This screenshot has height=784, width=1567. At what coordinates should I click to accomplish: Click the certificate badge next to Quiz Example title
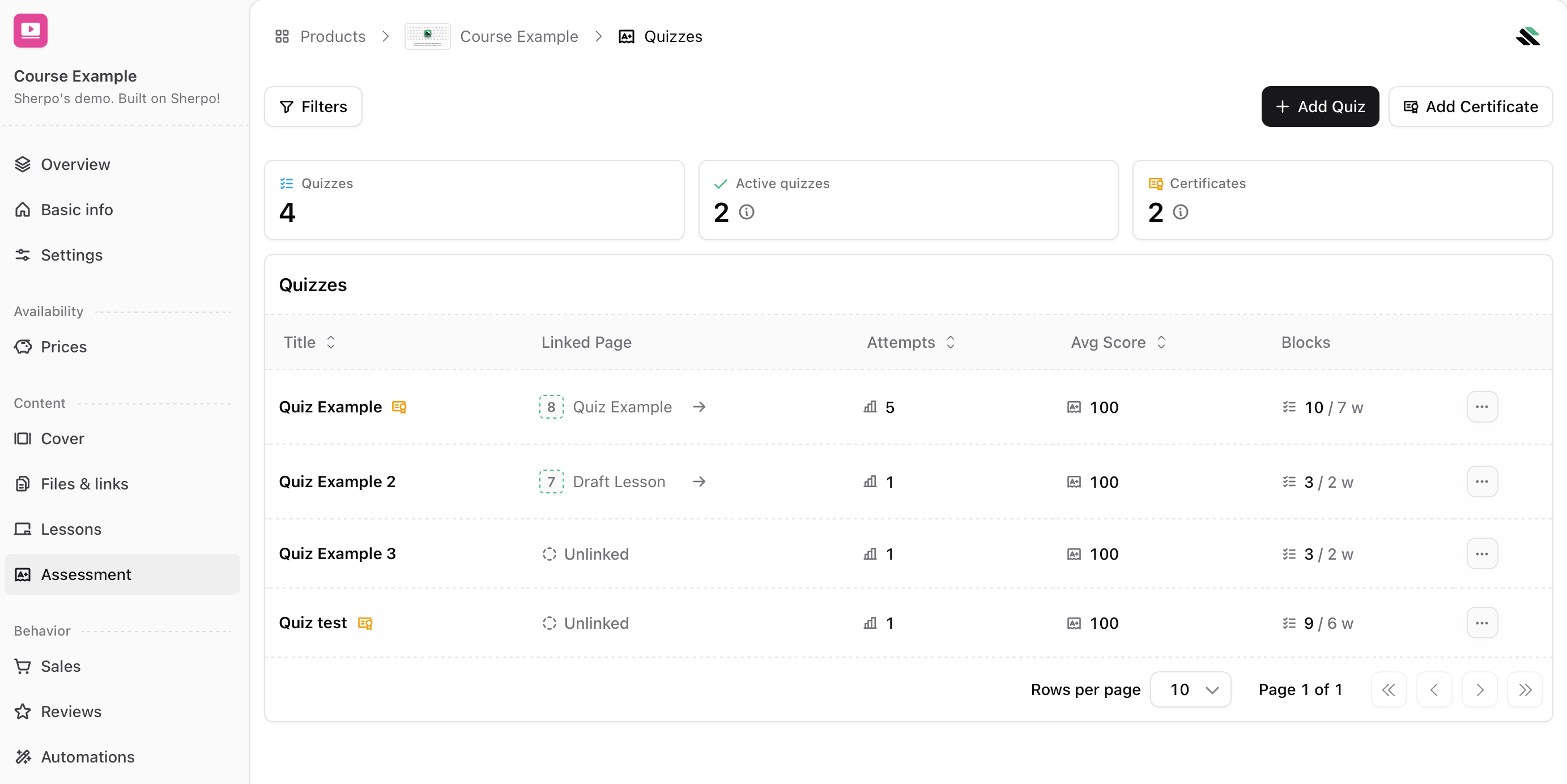click(x=399, y=407)
